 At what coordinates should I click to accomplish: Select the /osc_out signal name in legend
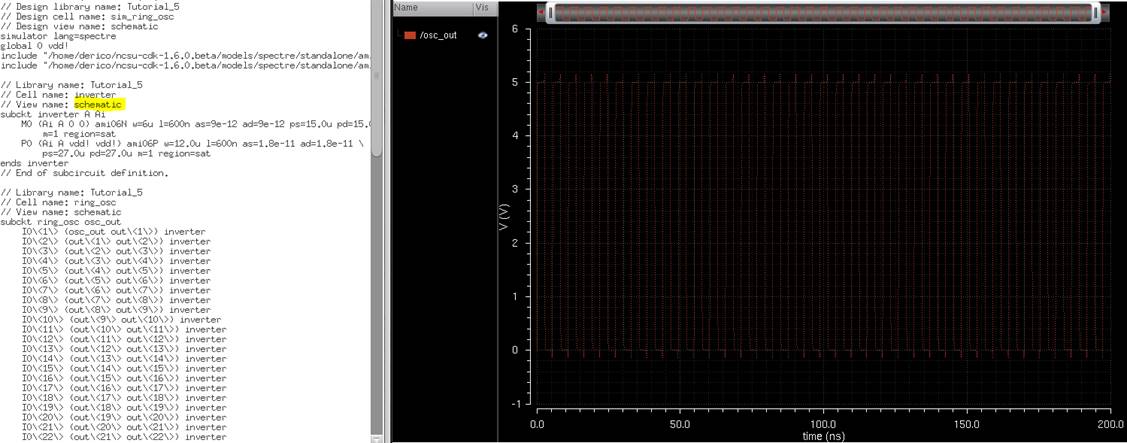[x=438, y=35]
